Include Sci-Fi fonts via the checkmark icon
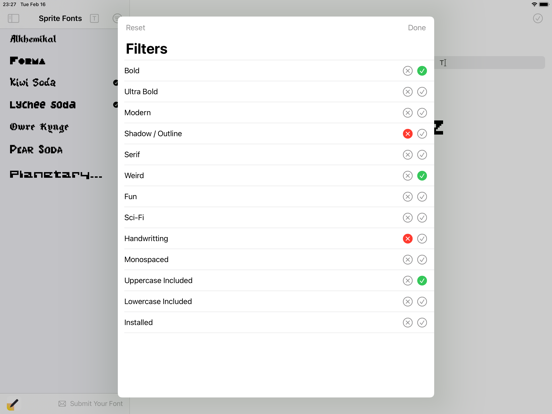The height and width of the screenshot is (414, 552). [422, 218]
